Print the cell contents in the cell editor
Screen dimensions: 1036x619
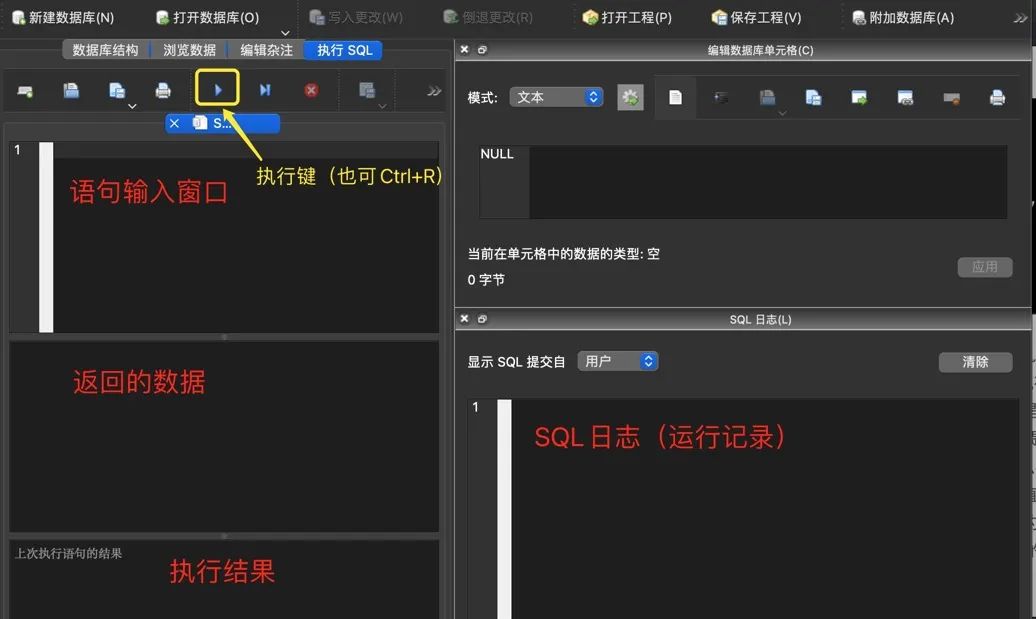(997, 97)
